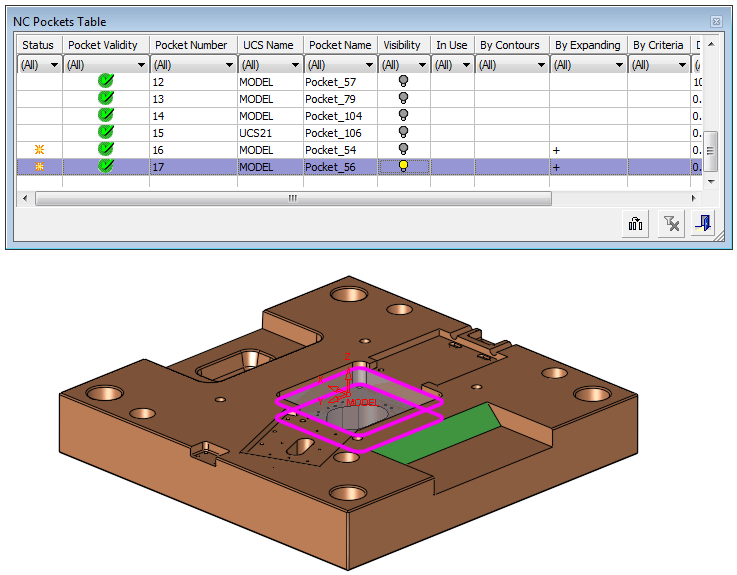
Task: Click the status star icon in row 16
Action: click(x=40, y=150)
